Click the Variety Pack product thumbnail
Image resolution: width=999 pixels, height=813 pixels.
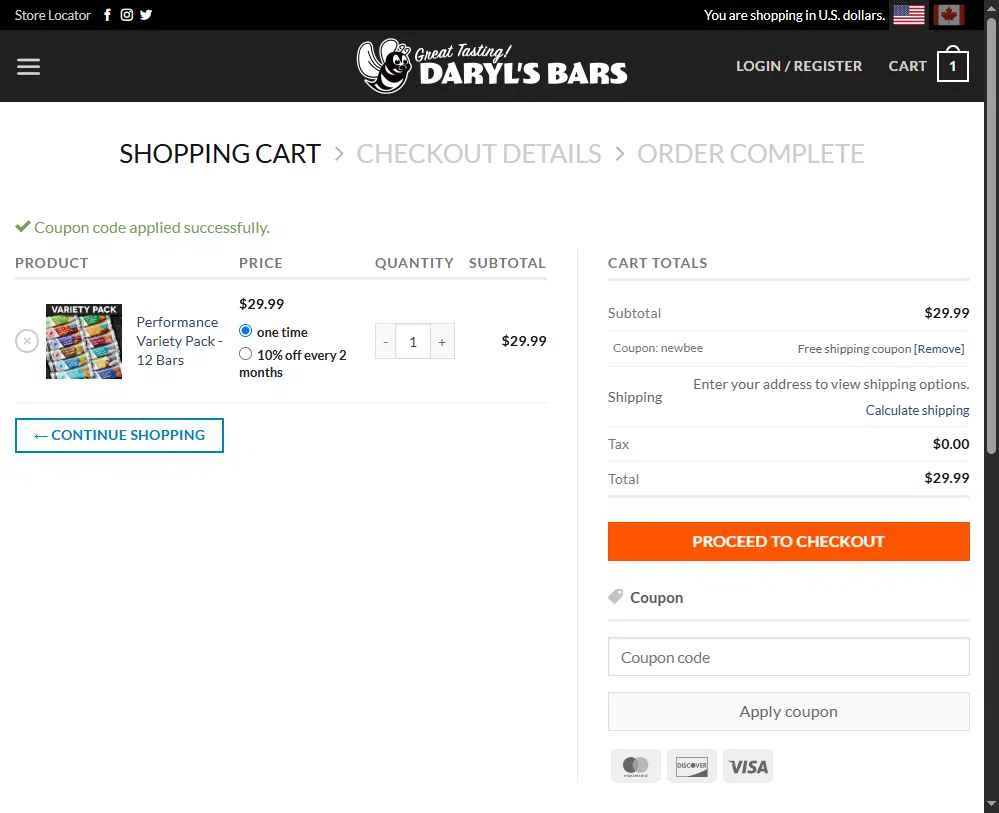click(x=83, y=341)
